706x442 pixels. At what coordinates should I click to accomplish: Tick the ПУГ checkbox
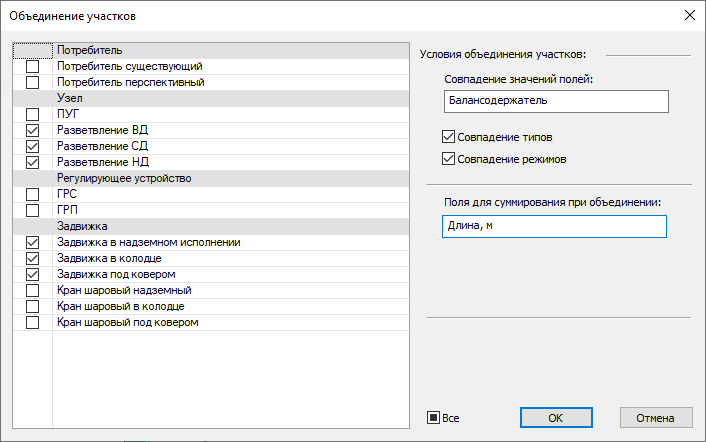coord(33,114)
